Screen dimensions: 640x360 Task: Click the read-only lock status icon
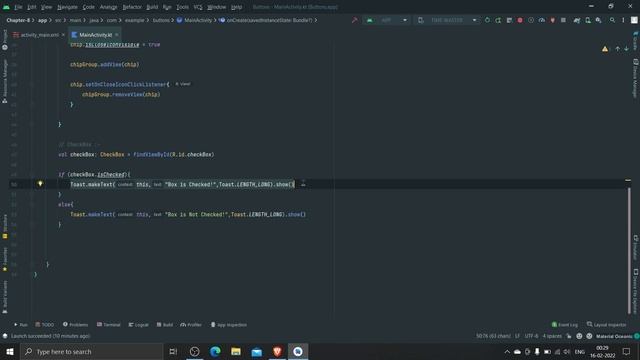569,336
